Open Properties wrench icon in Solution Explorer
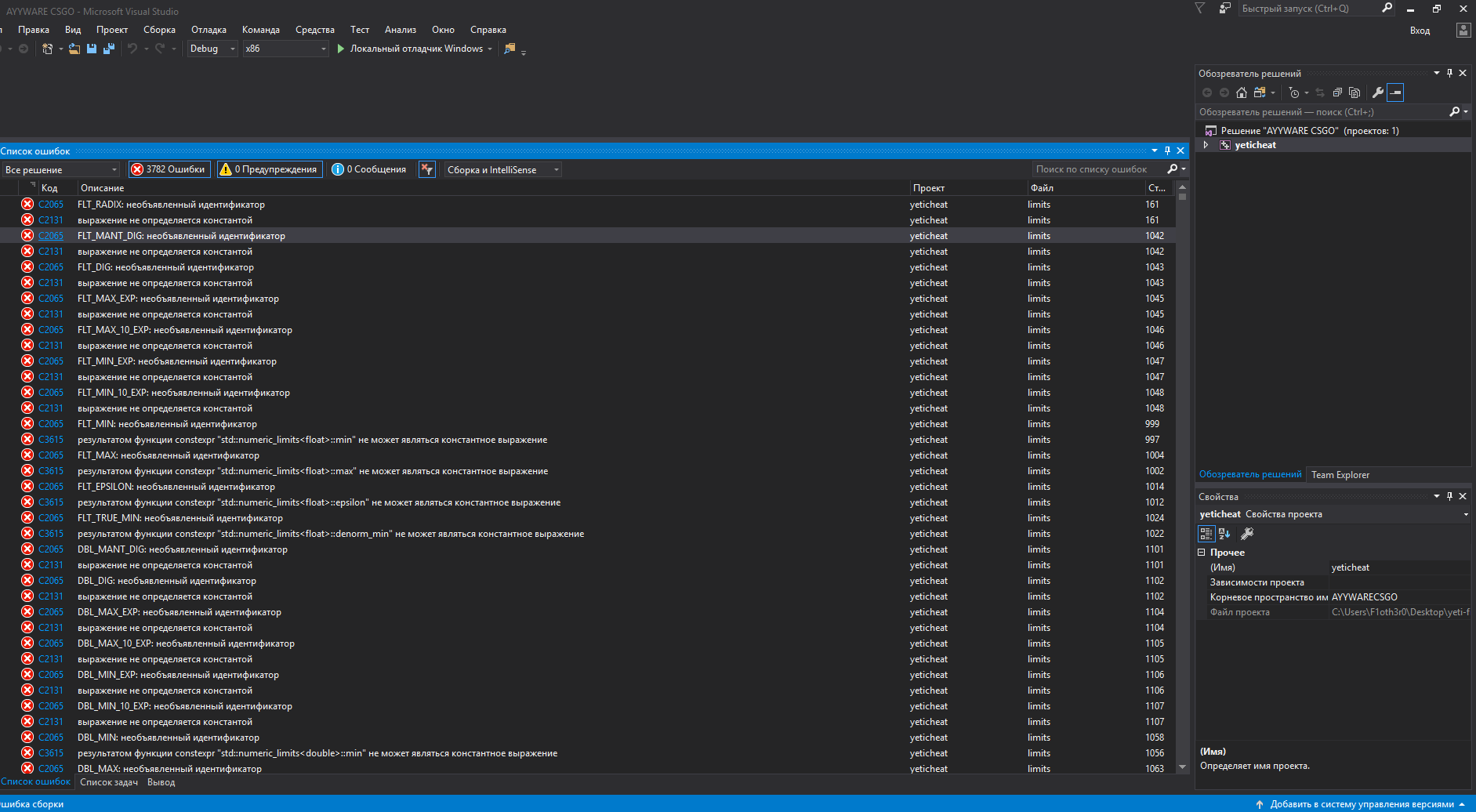1476x812 pixels. pos(1377,92)
